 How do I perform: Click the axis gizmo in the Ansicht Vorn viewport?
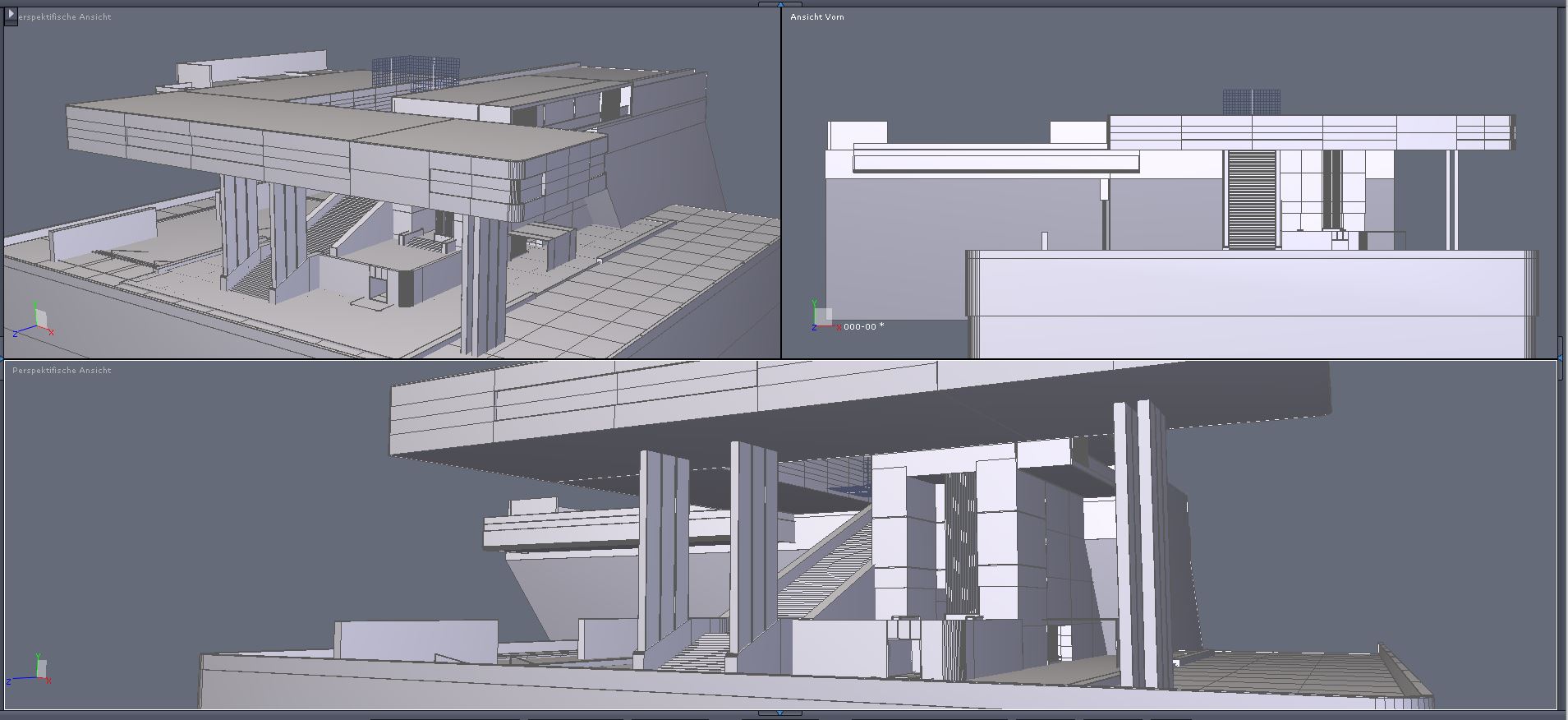pyautogui.click(x=825, y=316)
